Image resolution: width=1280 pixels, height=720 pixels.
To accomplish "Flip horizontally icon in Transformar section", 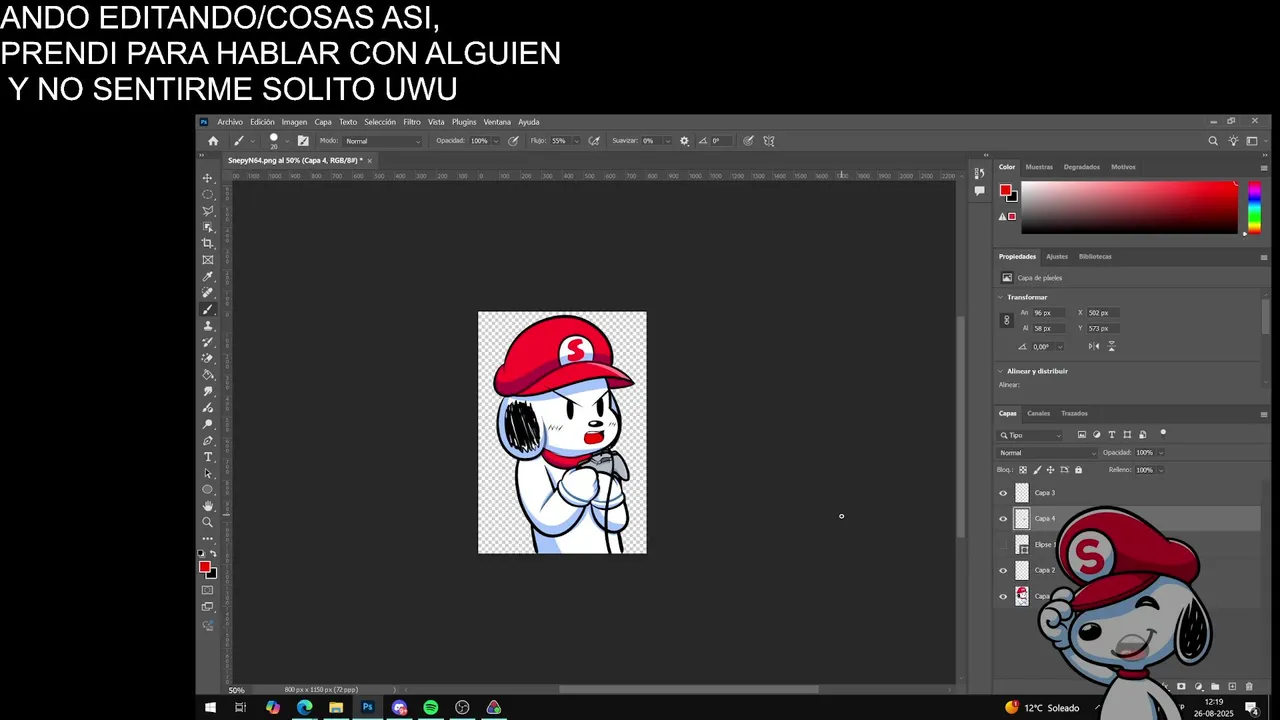I will pyautogui.click(x=1094, y=346).
